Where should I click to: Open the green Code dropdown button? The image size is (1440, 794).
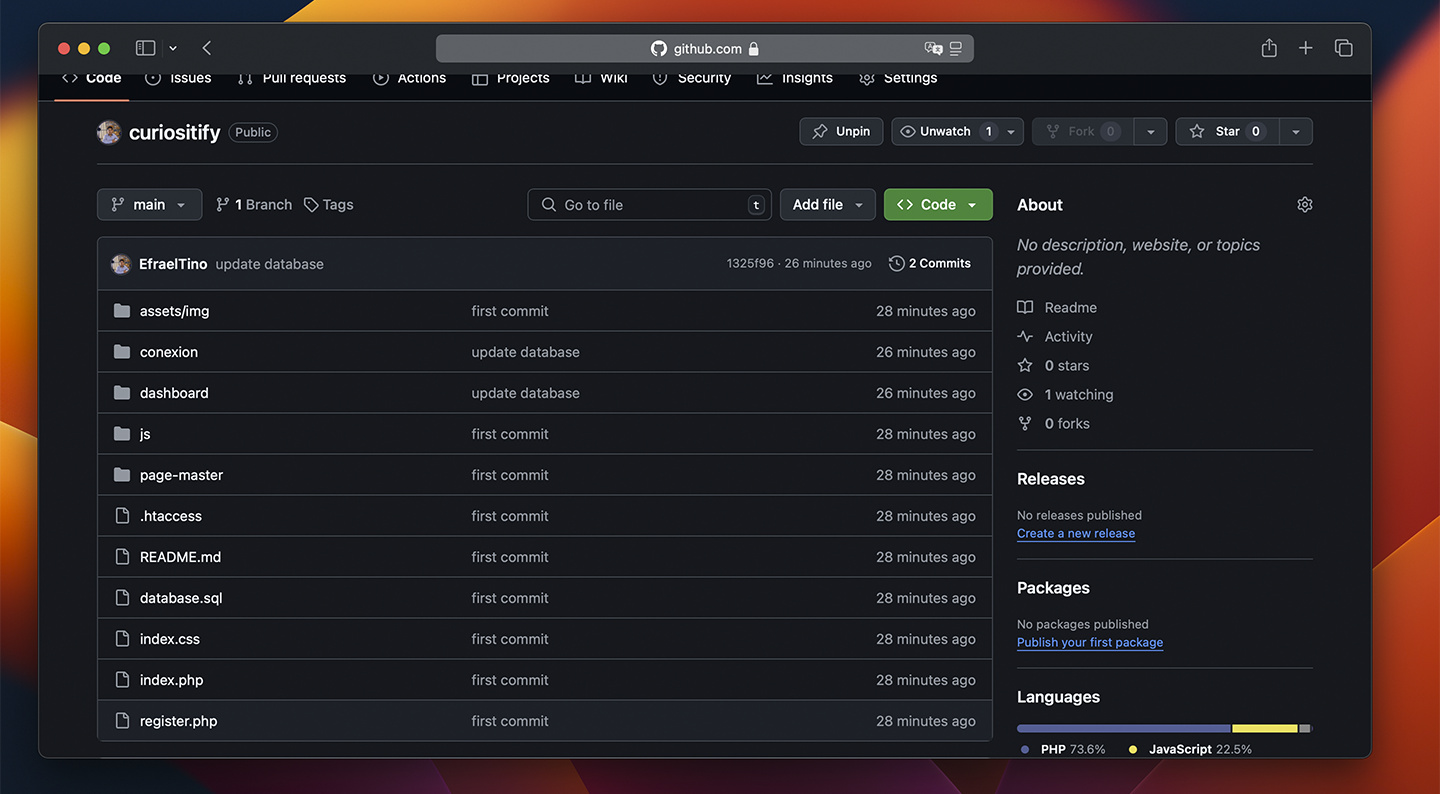938,204
